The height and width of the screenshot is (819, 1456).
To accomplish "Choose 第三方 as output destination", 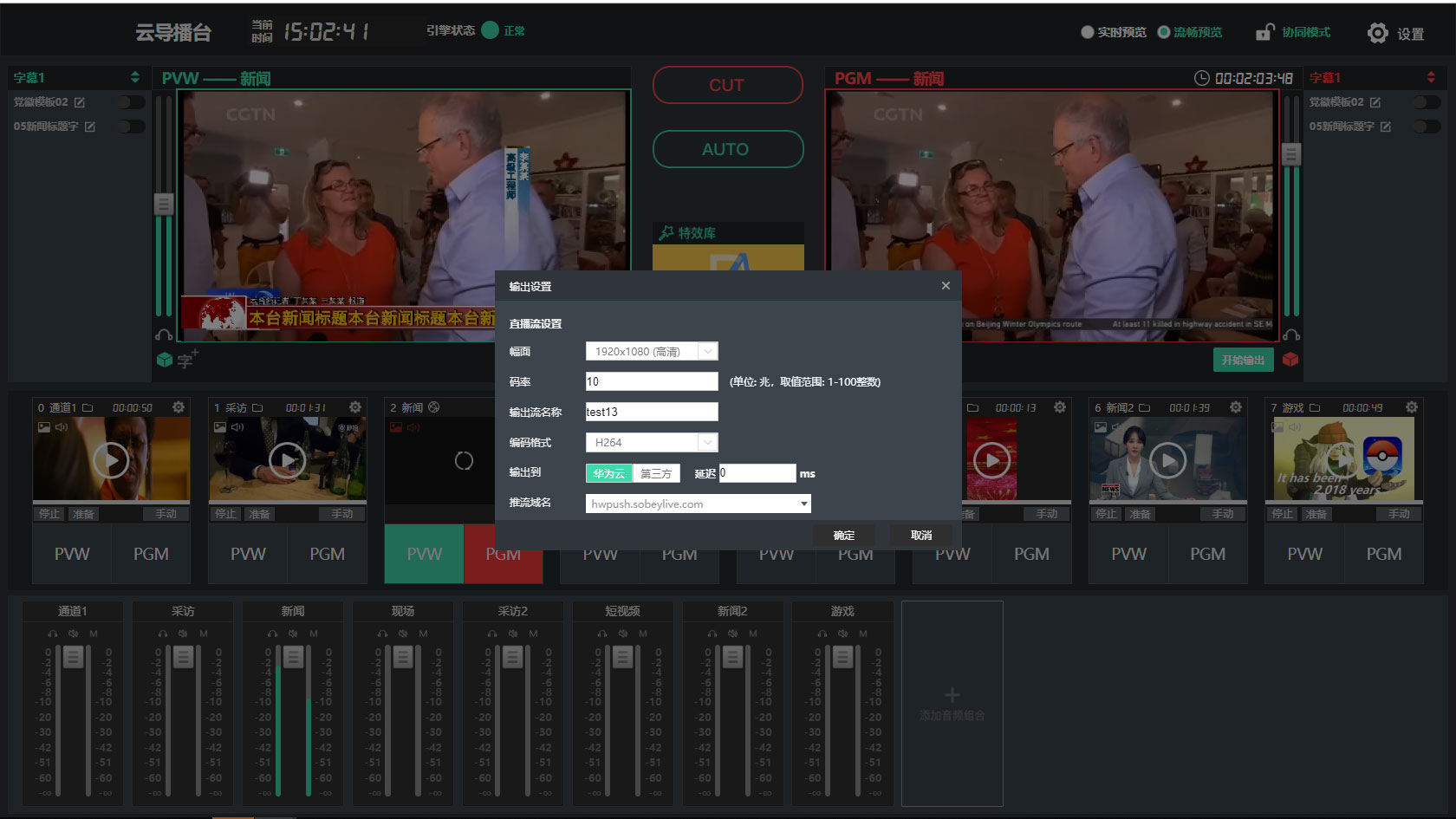I will 656,473.
